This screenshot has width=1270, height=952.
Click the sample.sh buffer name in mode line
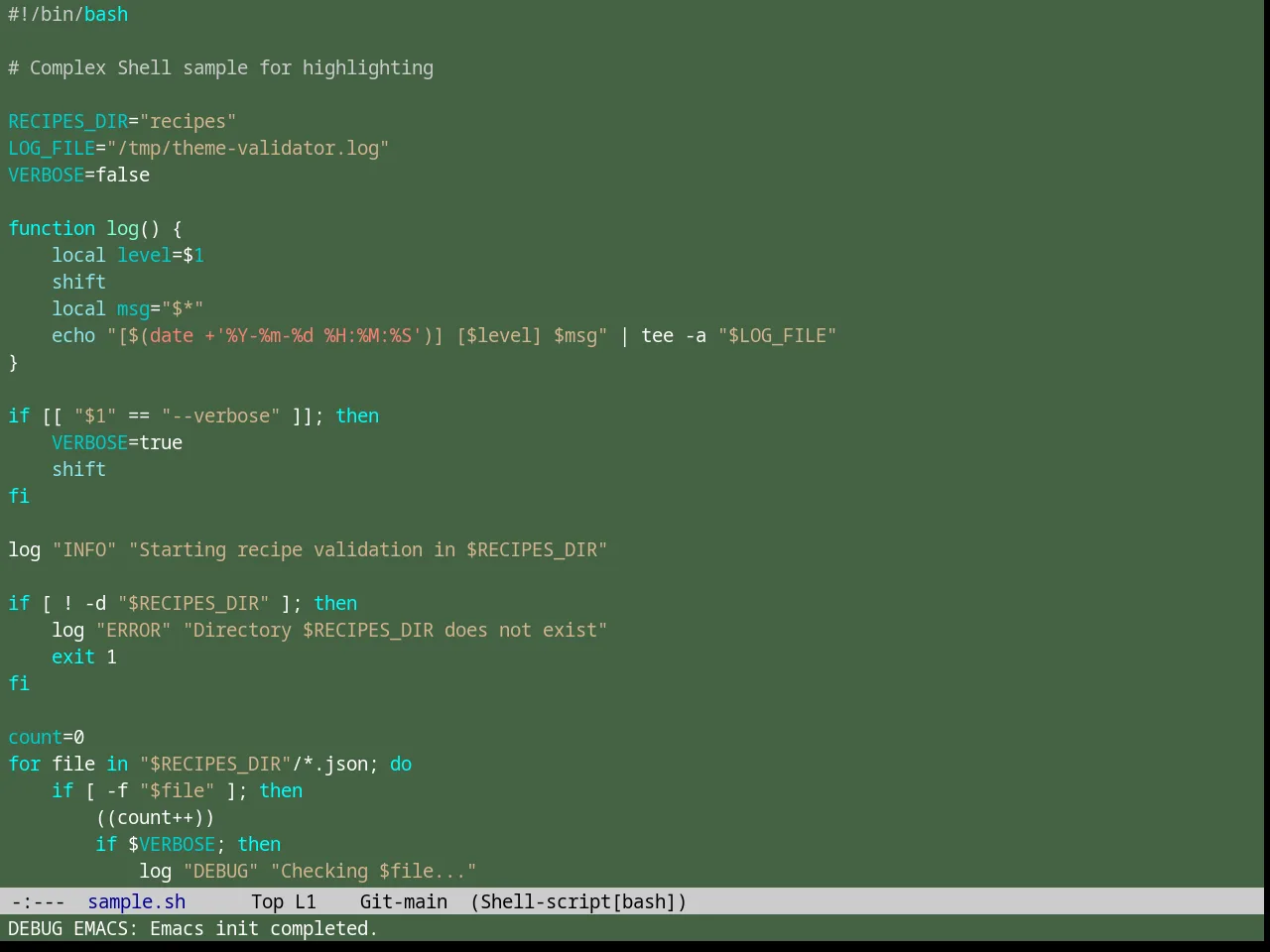[x=137, y=901]
